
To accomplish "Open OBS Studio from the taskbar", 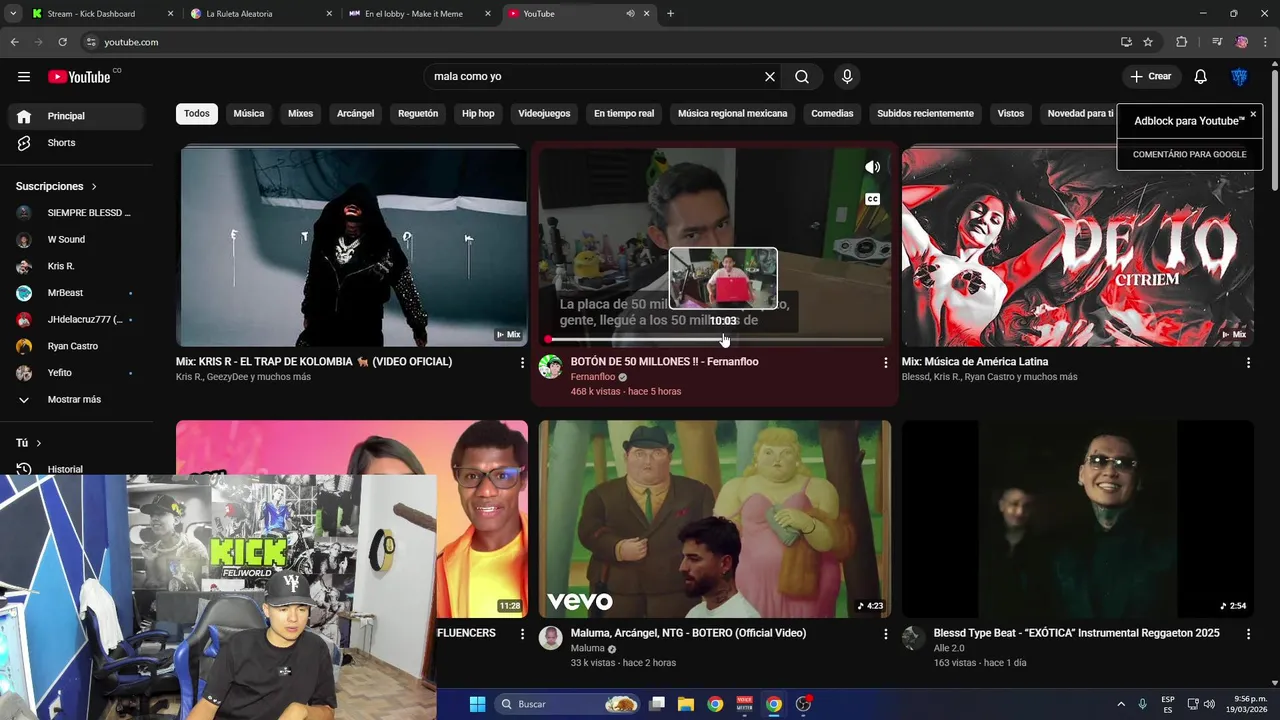I will click(x=803, y=704).
